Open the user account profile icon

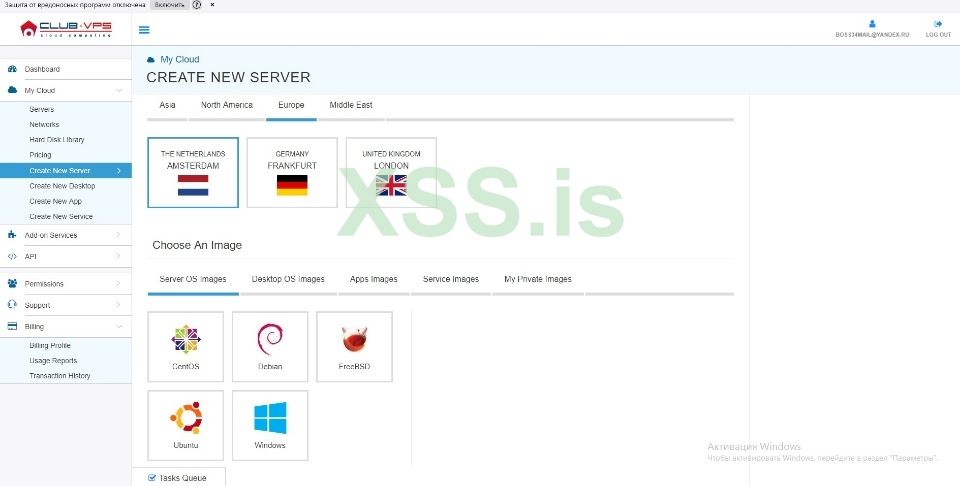(x=872, y=24)
